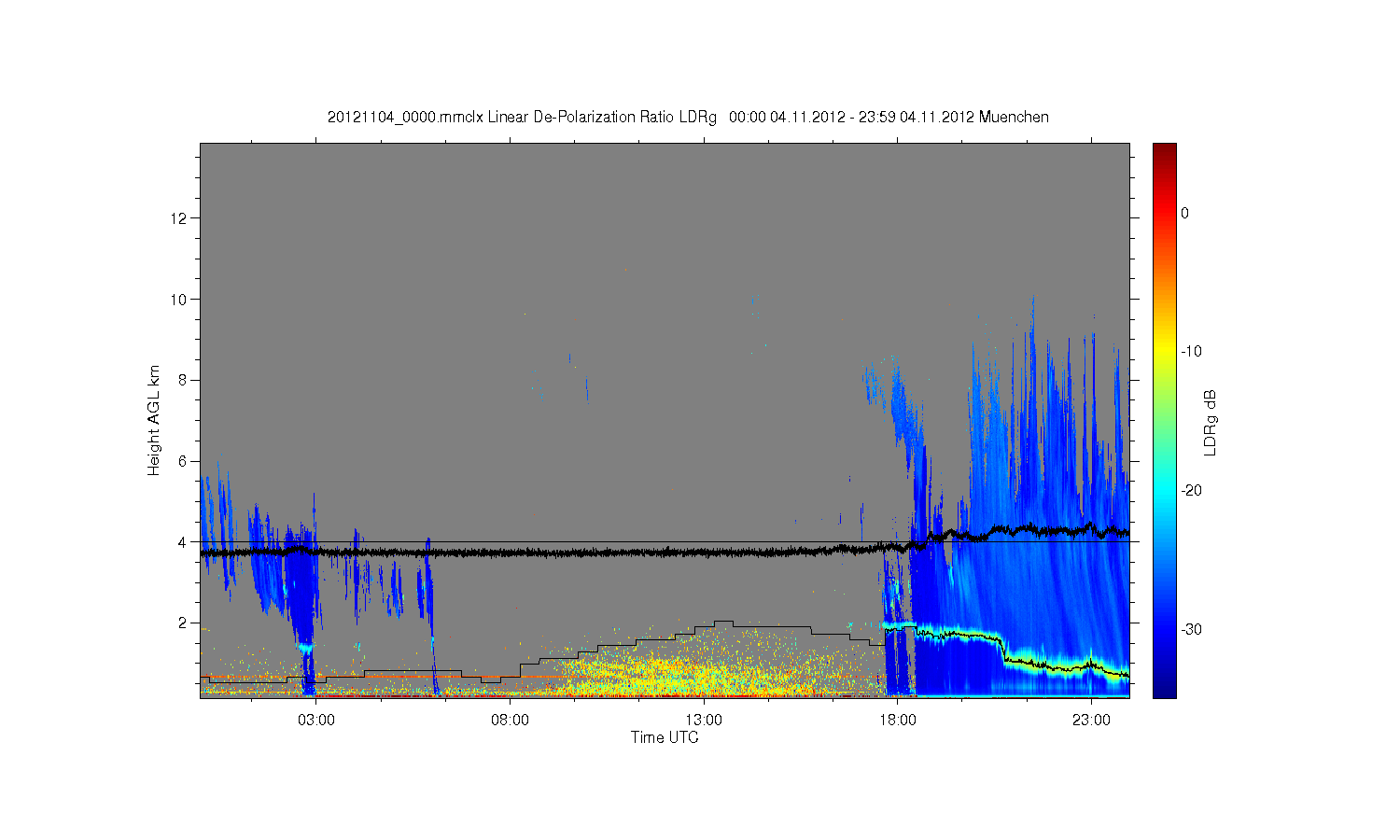The height and width of the screenshot is (840, 1400).
Task: Click the 23:00 time tick label
Action: tap(1091, 721)
